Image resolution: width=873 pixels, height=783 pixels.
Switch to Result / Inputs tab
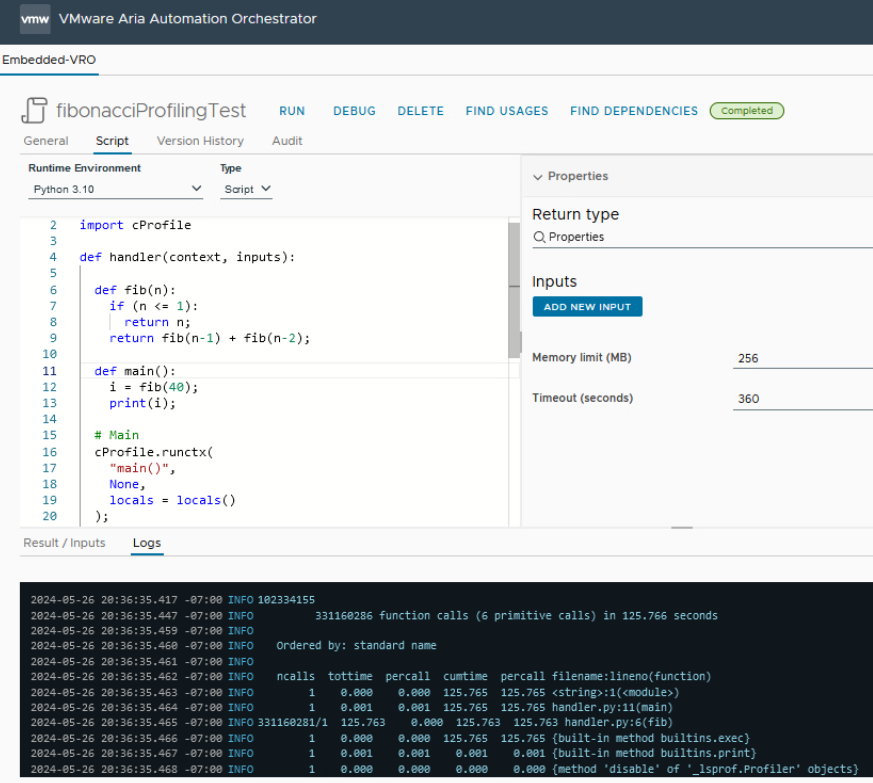[x=64, y=543]
